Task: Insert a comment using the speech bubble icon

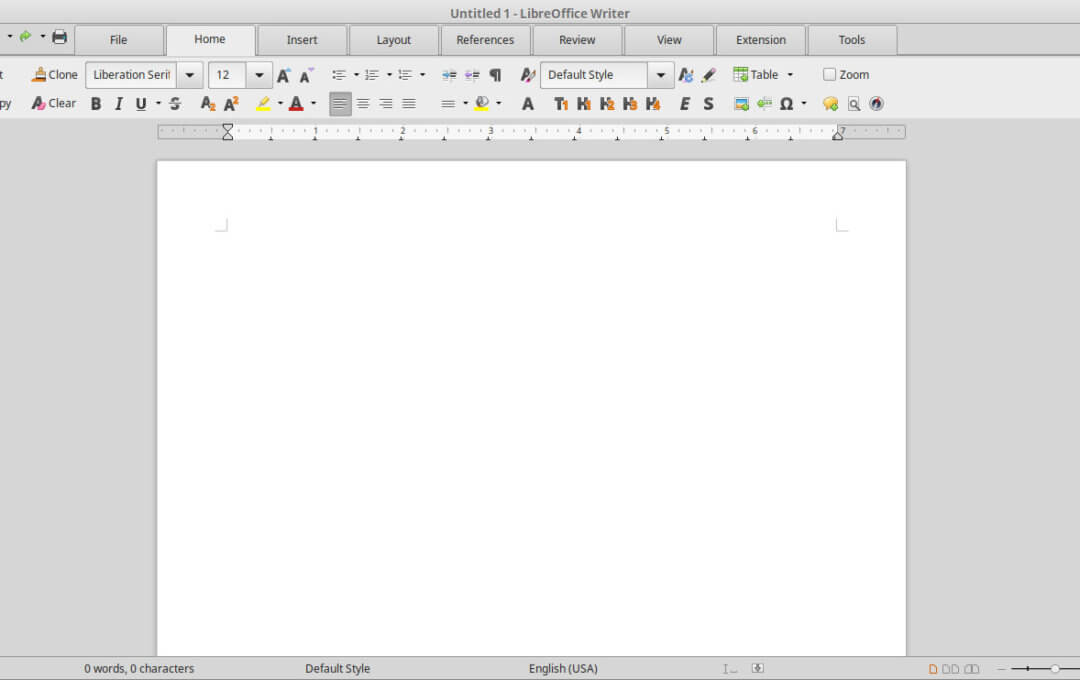Action: [x=830, y=104]
